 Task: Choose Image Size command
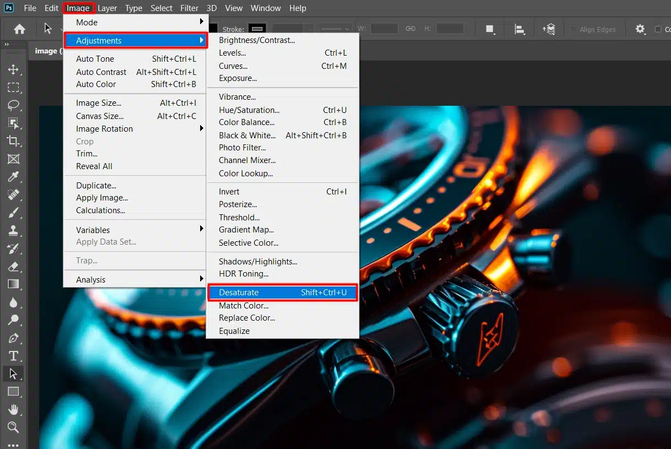pyautogui.click(x=136, y=103)
